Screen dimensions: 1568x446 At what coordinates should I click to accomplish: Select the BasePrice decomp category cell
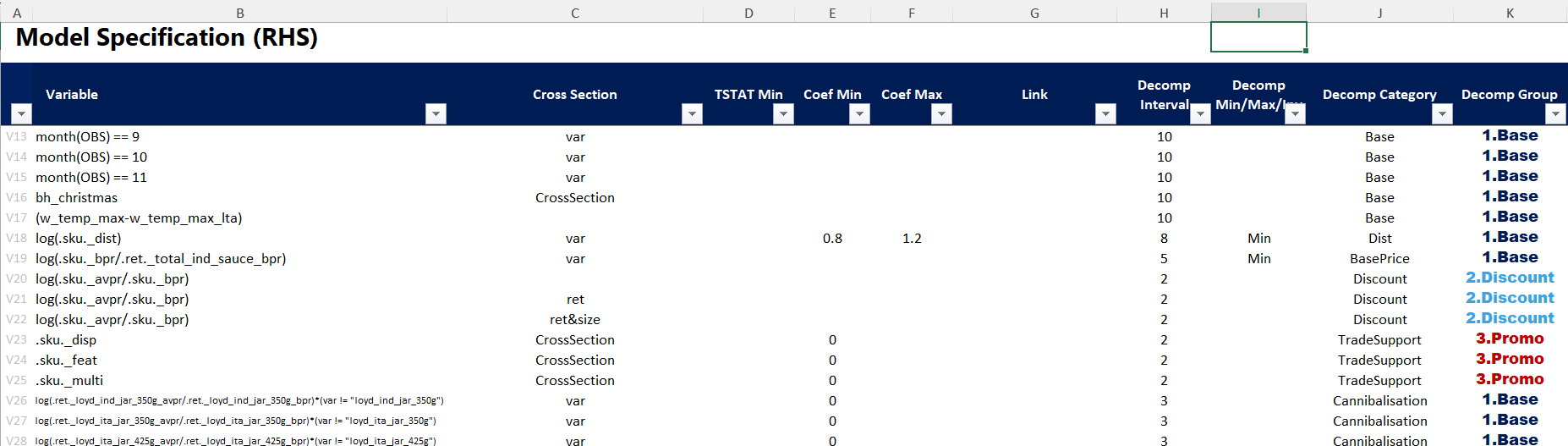click(1379, 259)
